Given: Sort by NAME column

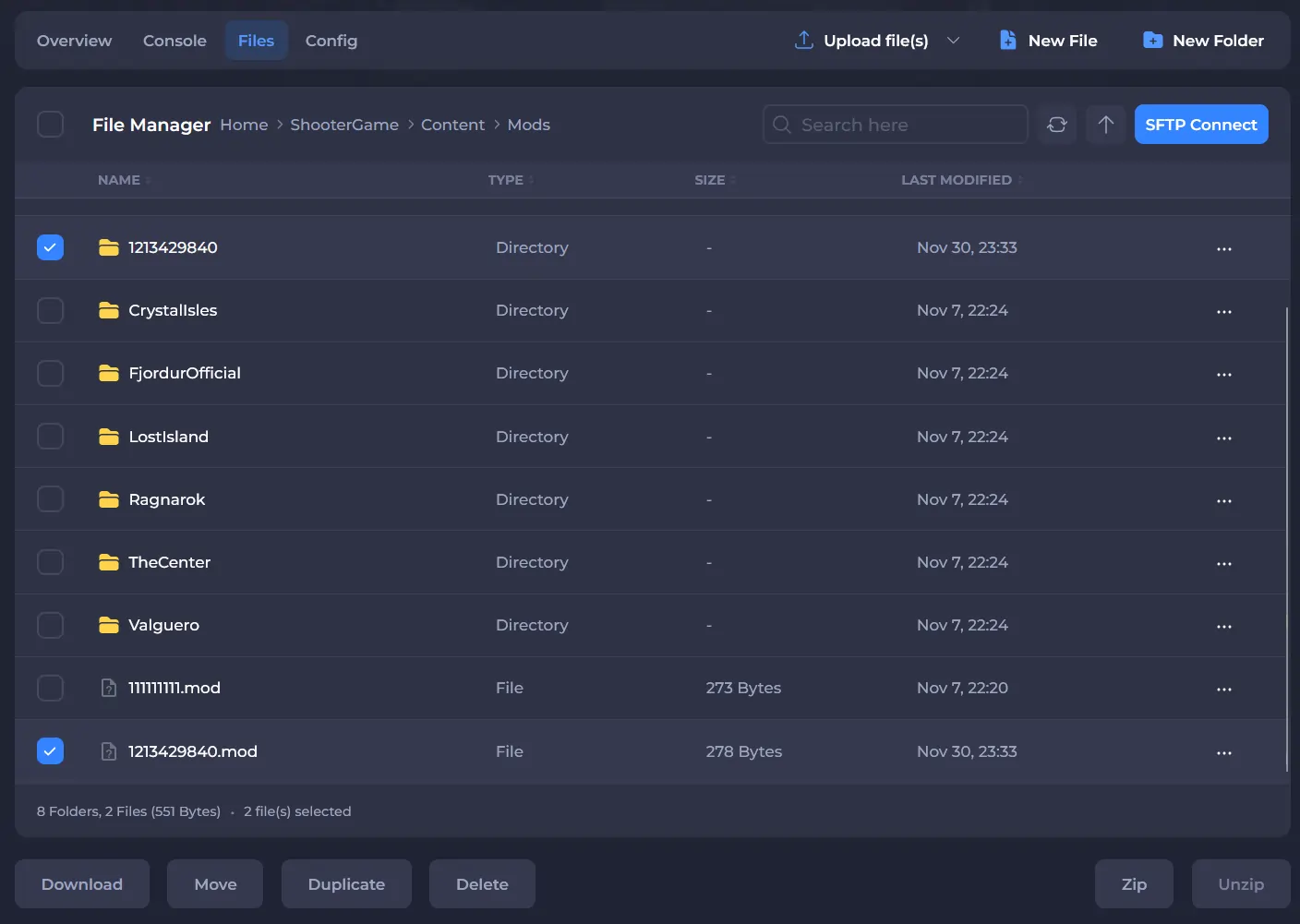Looking at the screenshot, I should tap(124, 180).
